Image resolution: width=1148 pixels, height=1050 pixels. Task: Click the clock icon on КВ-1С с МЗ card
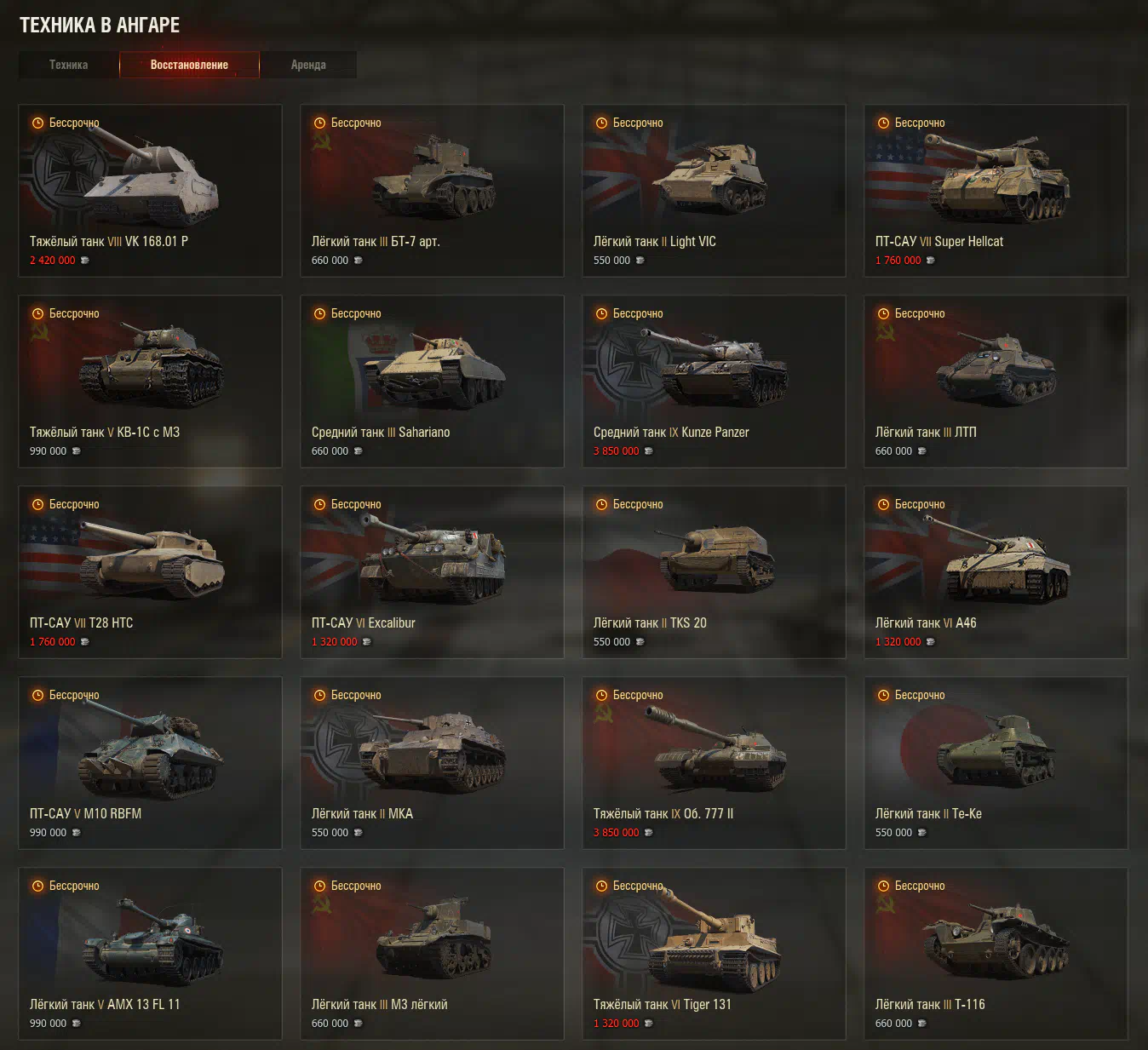click(x=38, y=313)
